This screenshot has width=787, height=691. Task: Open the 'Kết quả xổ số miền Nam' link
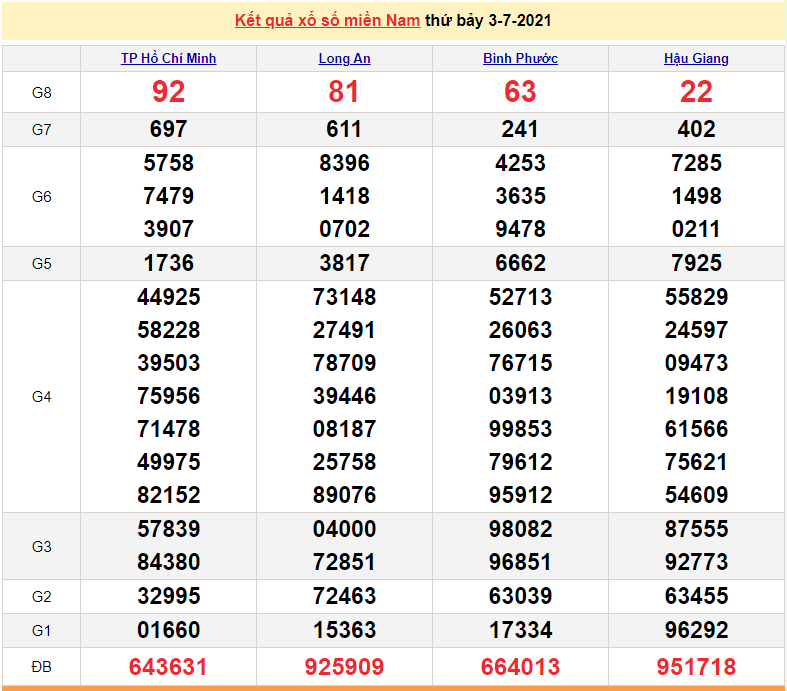pyautogui.click(x=327, y=21)
